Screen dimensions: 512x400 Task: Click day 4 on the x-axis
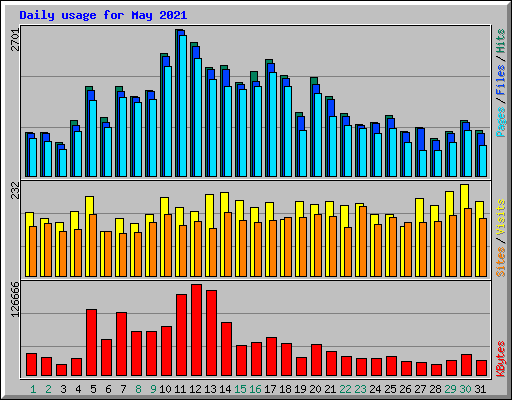(x=78, y=389)
